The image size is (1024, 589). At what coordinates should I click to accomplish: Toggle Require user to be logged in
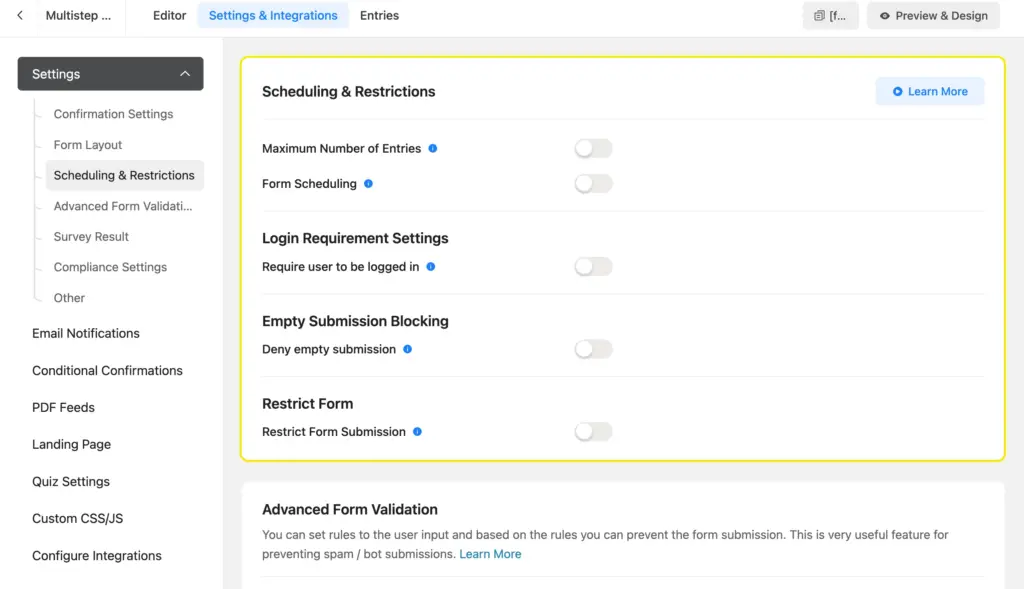(x=593, y=267)
